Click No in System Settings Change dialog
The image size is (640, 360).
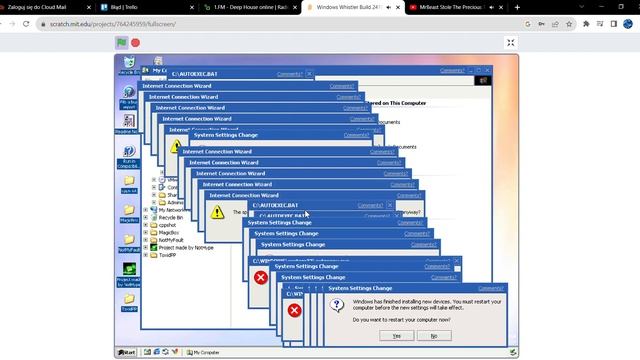click(434, 336)
